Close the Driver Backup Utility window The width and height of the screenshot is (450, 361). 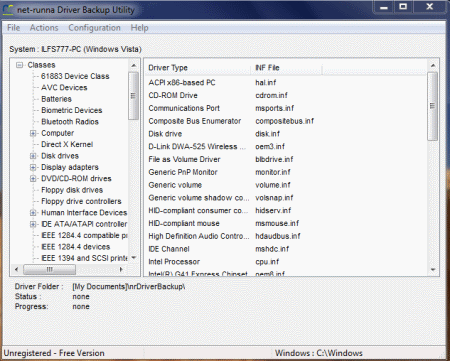430,7
